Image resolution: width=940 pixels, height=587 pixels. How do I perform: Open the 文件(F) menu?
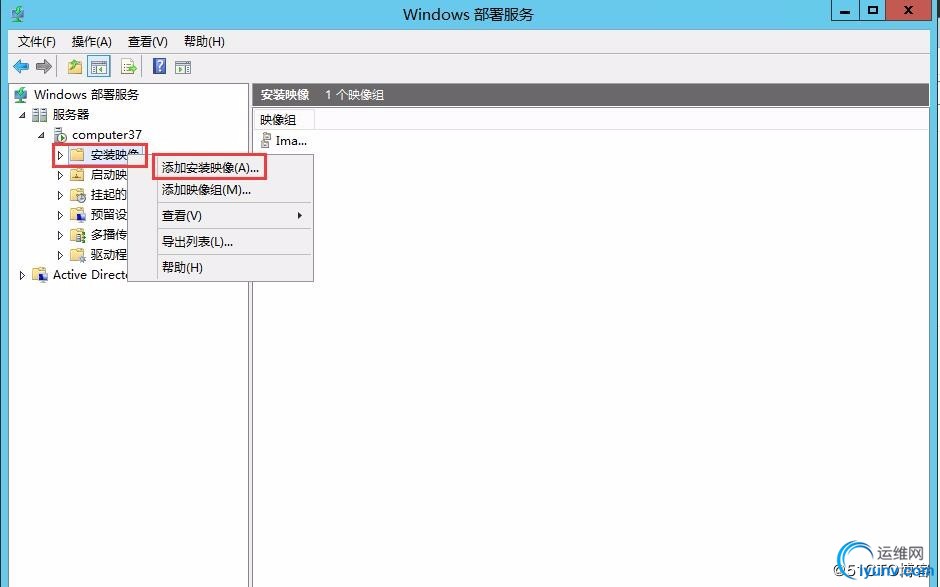click(37, 41)
